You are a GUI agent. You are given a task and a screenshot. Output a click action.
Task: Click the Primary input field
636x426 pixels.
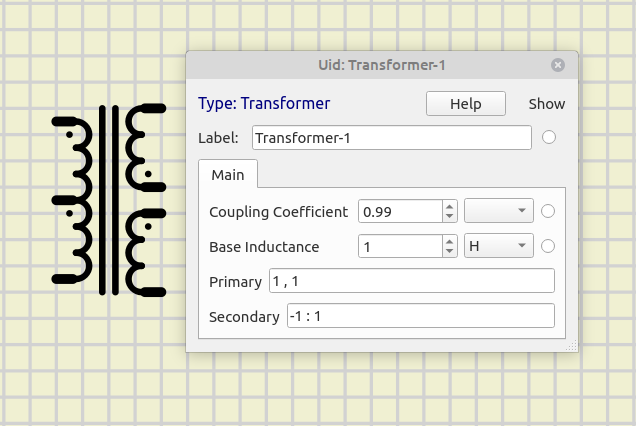tap(411, 281)
